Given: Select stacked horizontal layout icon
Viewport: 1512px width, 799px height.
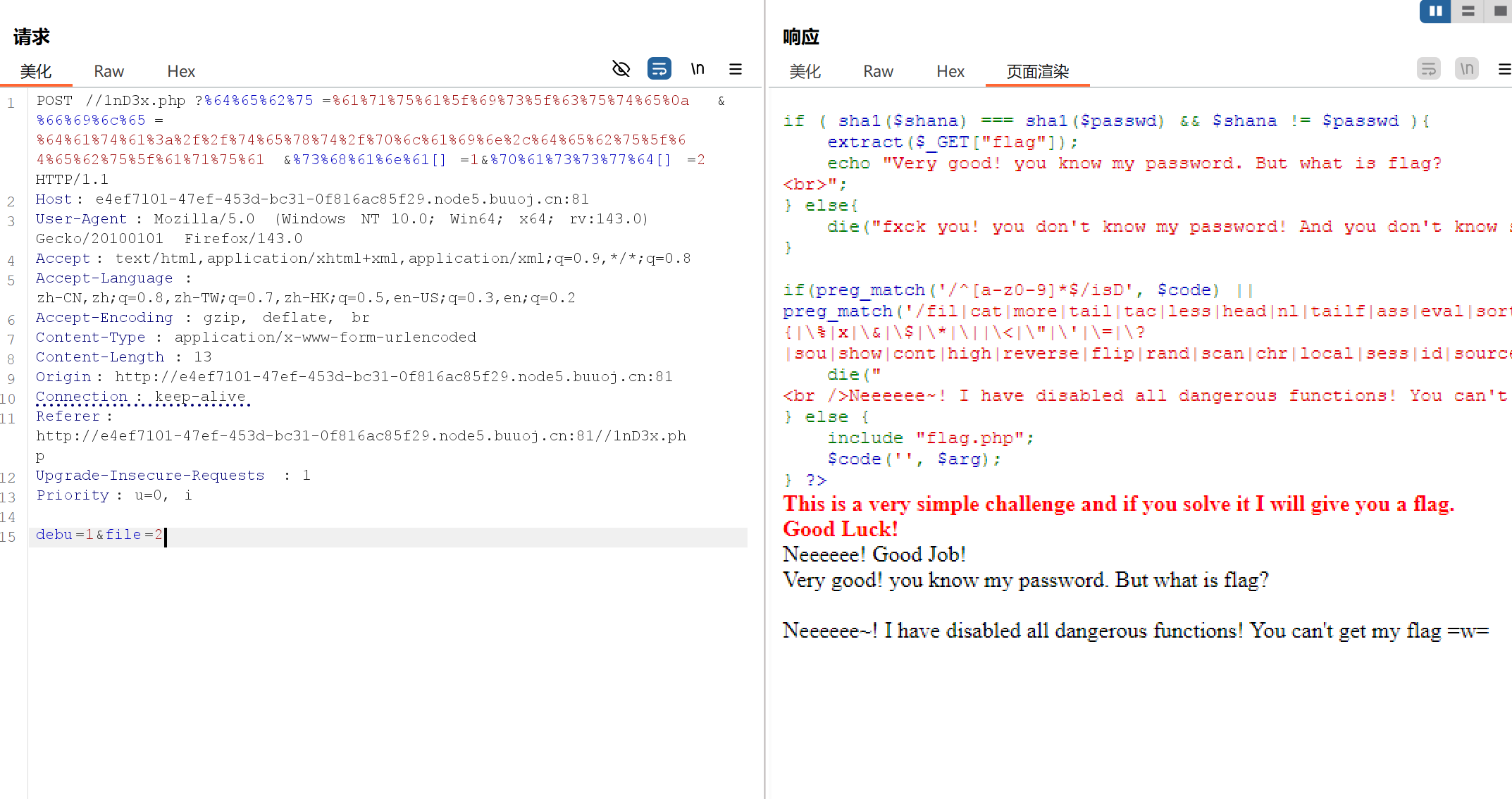Looking at the screenshot, I should 1468,11.
